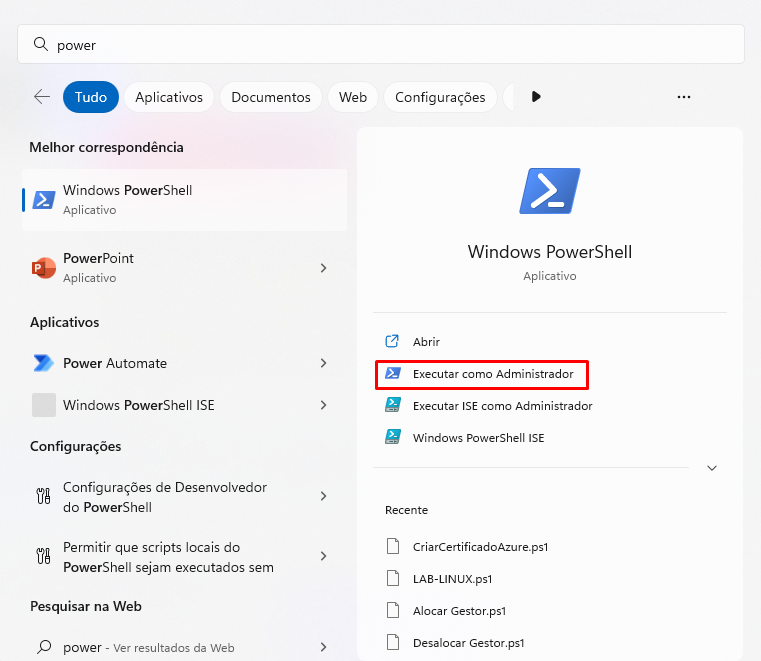Expand the Windows PowerShell ISE chevron

(x=323, y=405)
